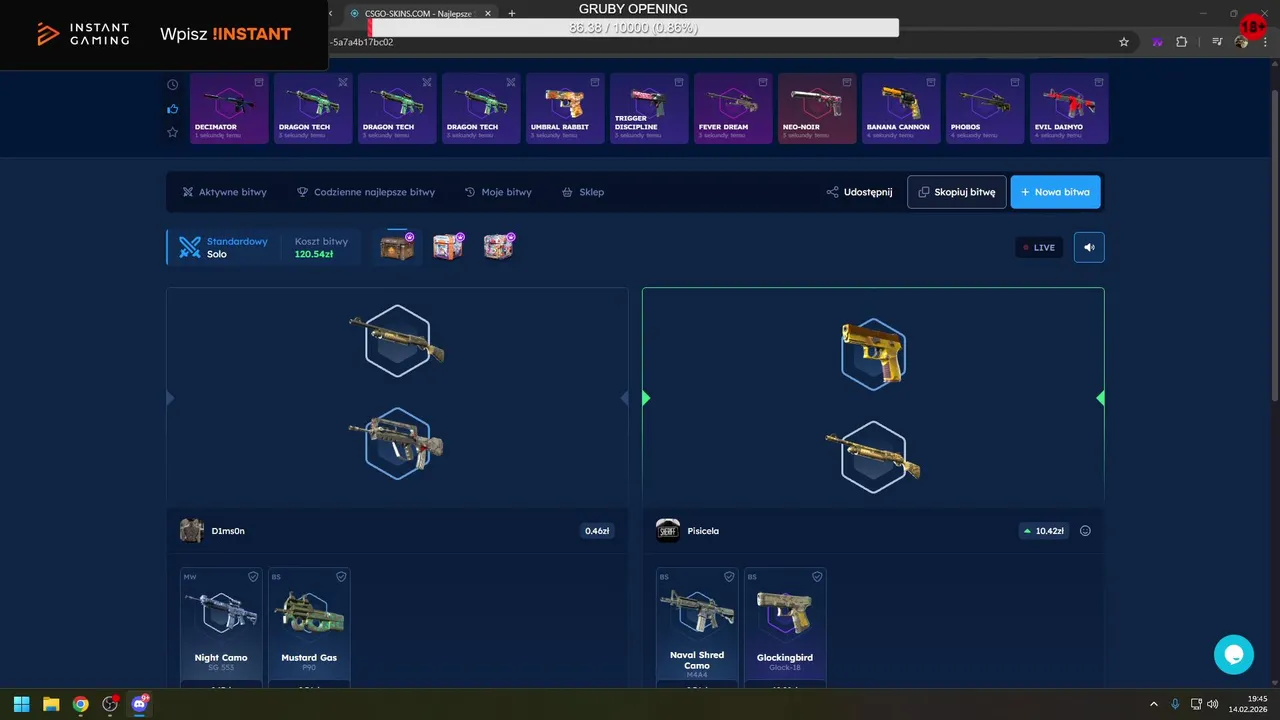Click Skopiuj bitwę button
The image size is (1280, 720).
[957, 192]
